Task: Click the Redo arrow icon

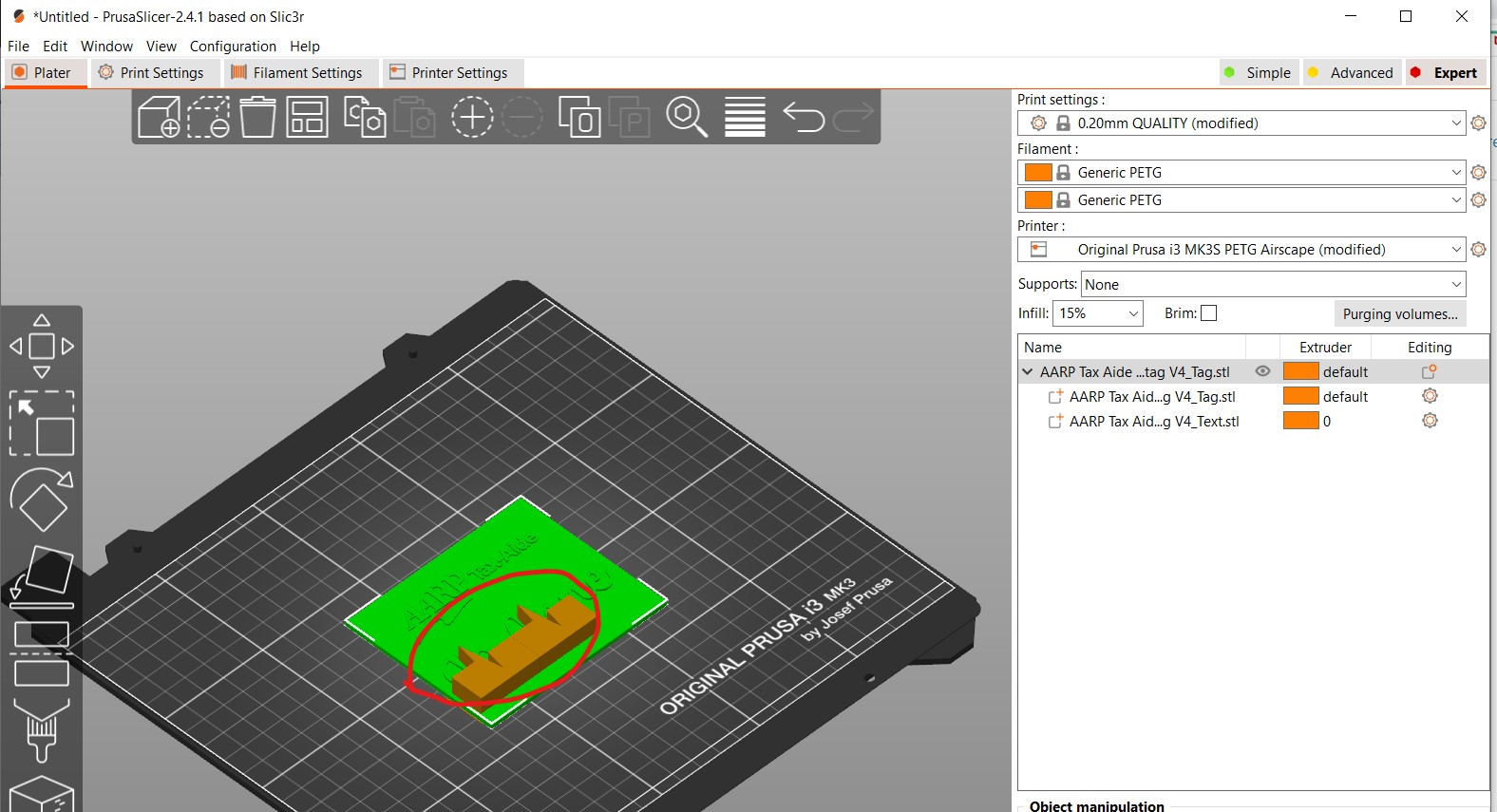Action: tap(853, 117)
